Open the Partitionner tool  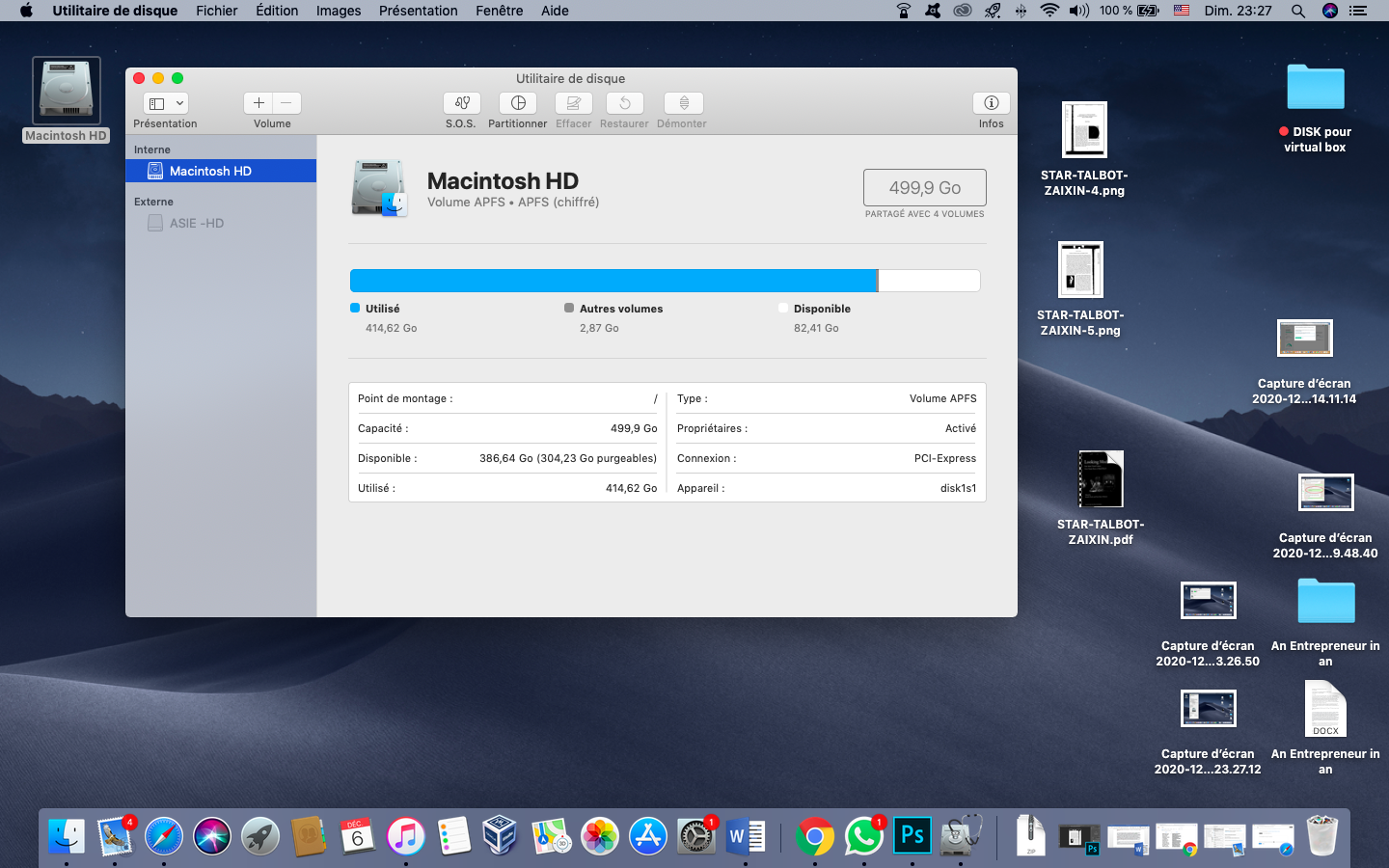[x=518, y=103]
